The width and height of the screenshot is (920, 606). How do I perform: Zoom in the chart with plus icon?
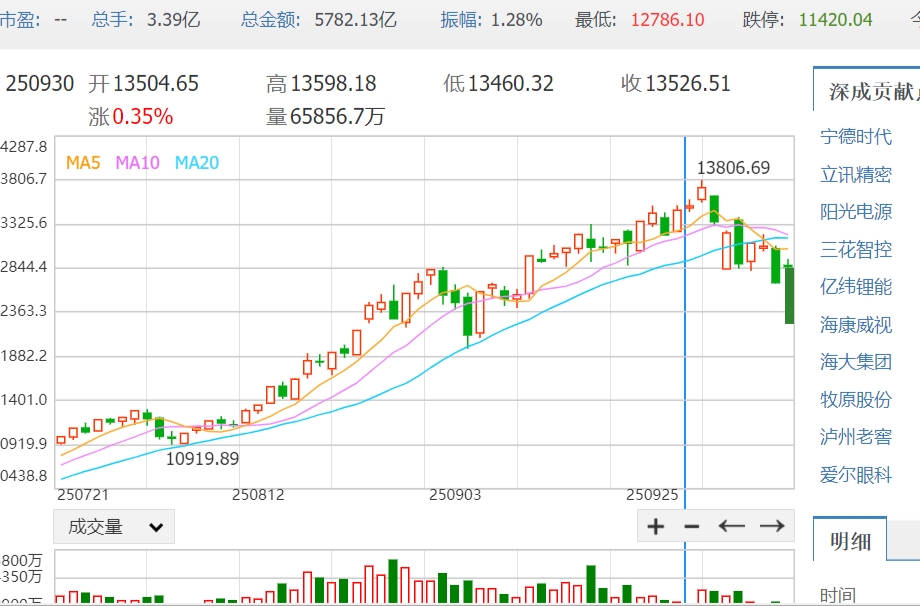point(656,526)
